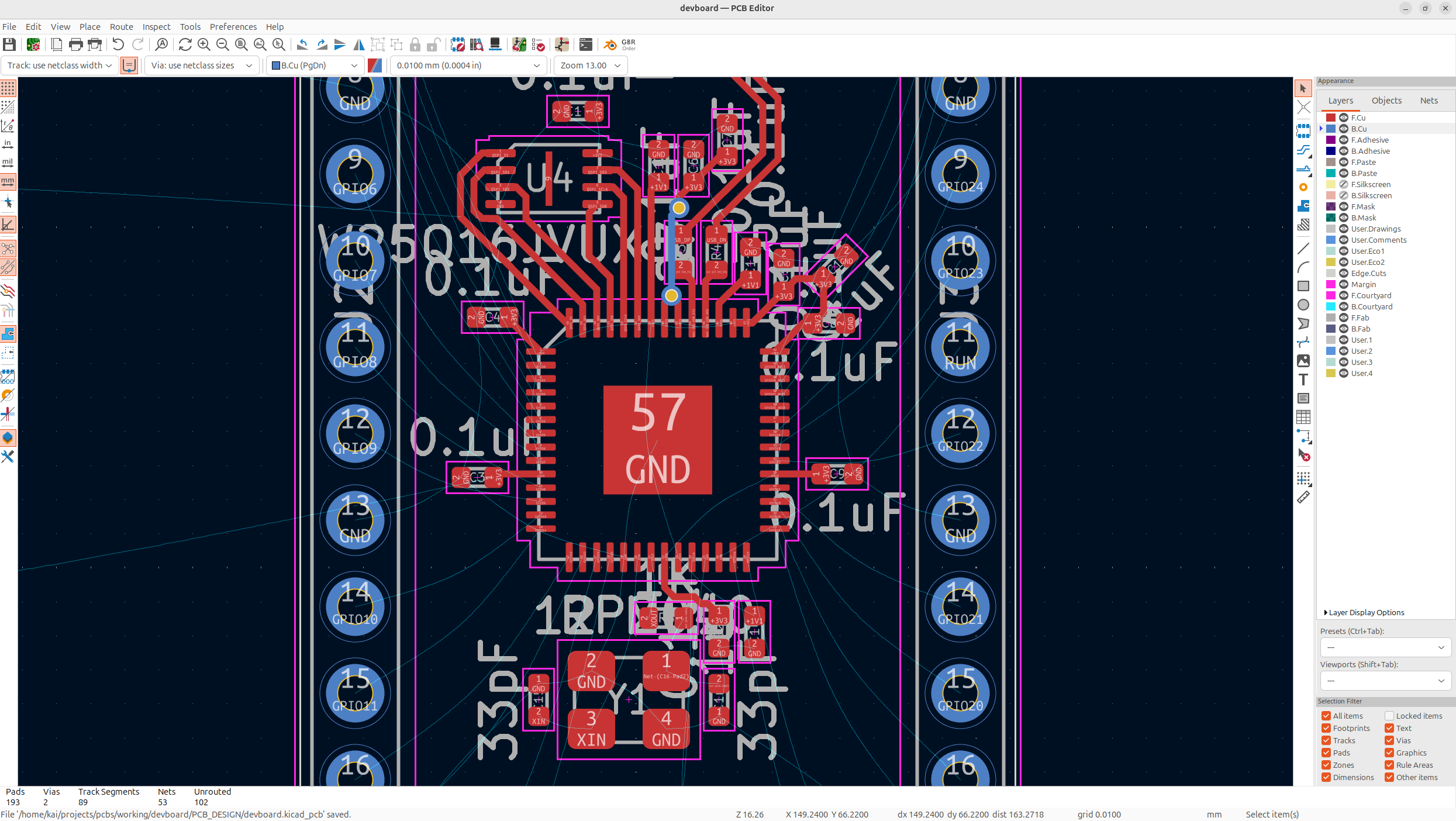
Task: Select the Measure tool ruler icon
Action: point(1303,498)
